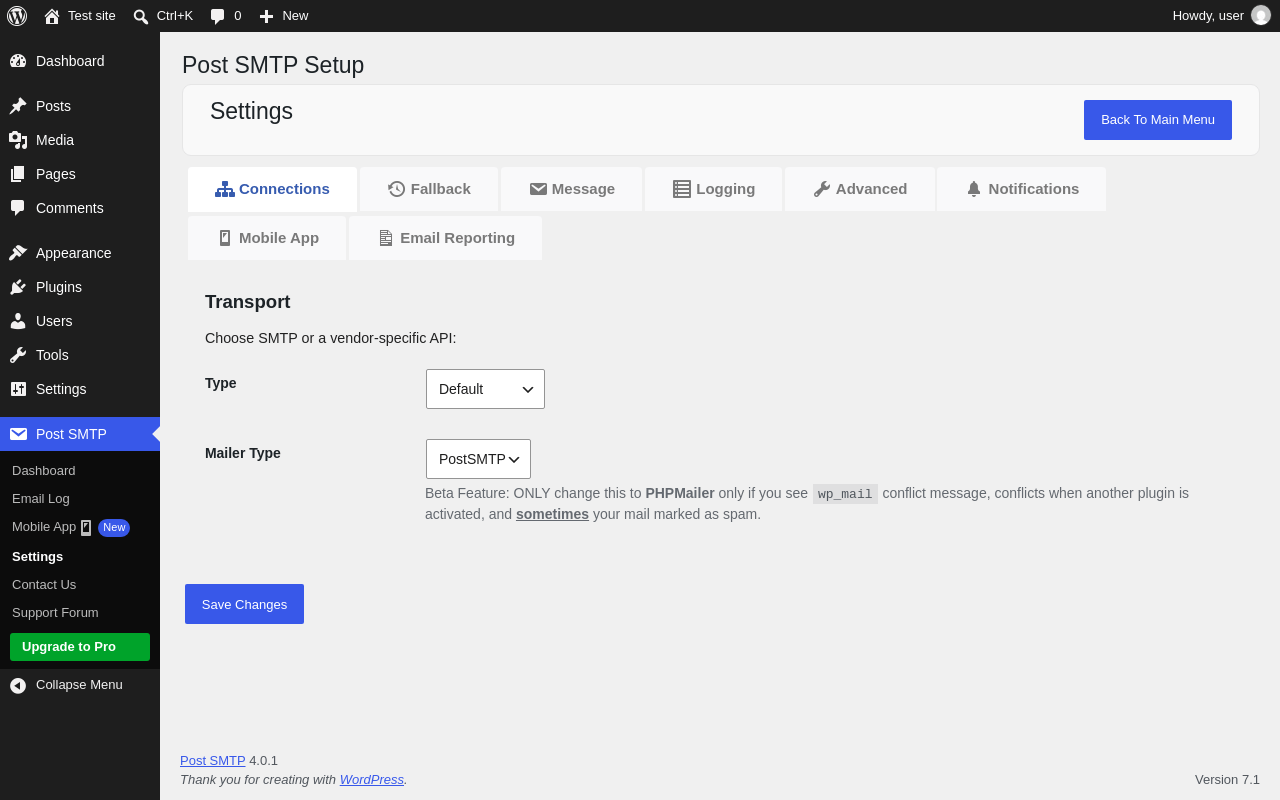Open the Posts menu label
This screenshot has height=800, width=1280.
tap(53, 106)
